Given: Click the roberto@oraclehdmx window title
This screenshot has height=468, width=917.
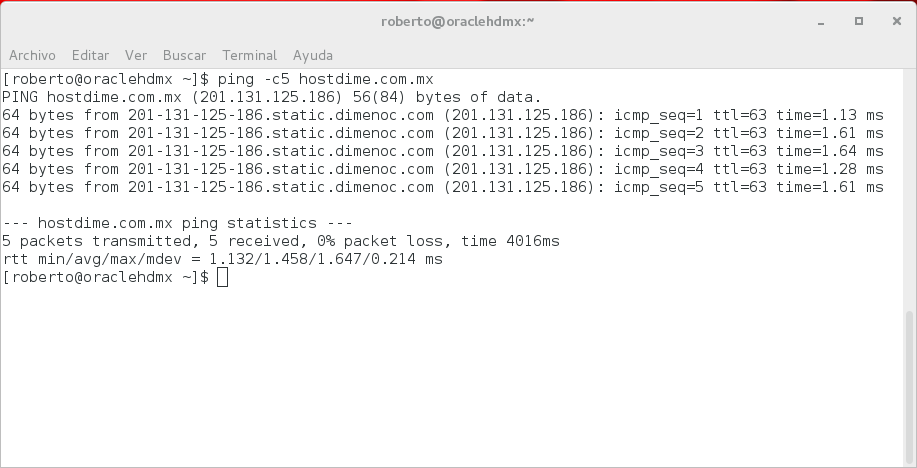Looking at the screenshot, I should pos(458,21).
